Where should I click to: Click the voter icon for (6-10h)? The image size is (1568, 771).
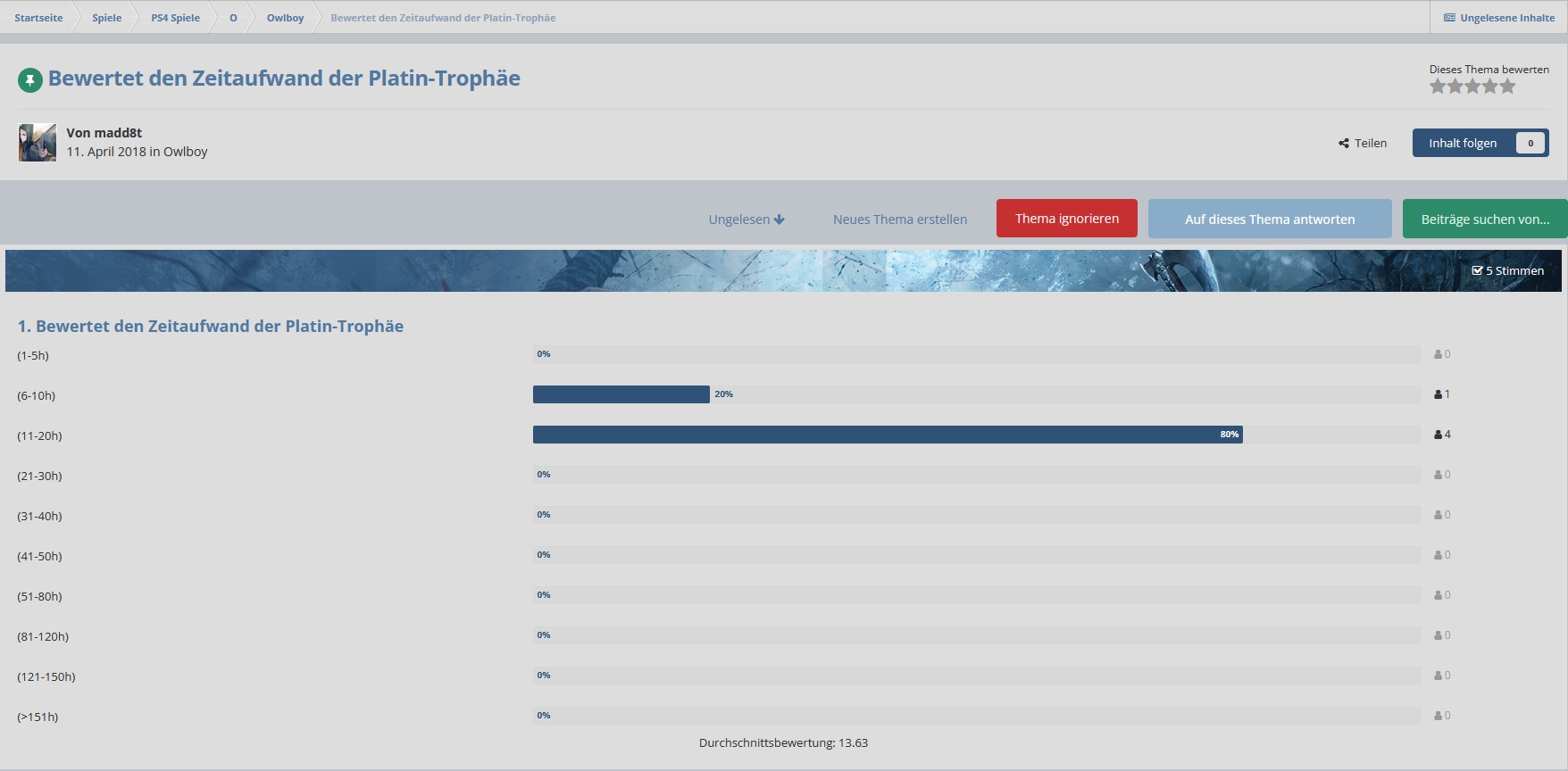point(1438,394)
